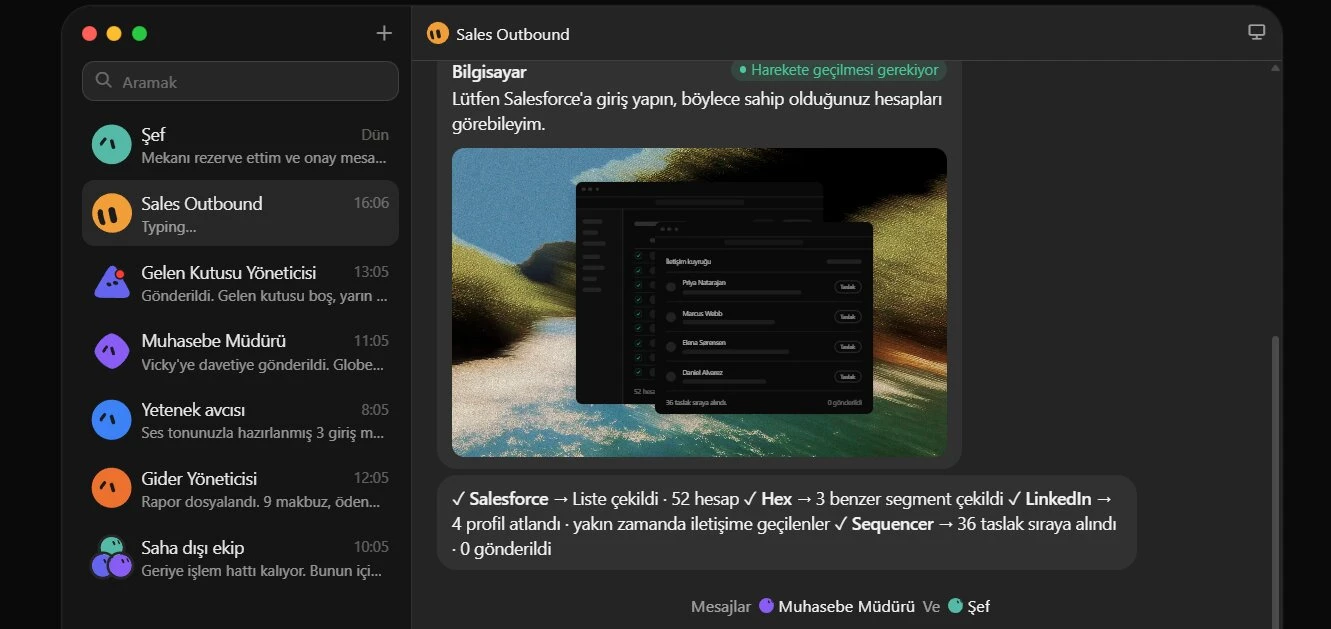The image size is (1331, 629).
Task: Click the chat vertical scrollbar thumb
Action: click(1275, 480)
